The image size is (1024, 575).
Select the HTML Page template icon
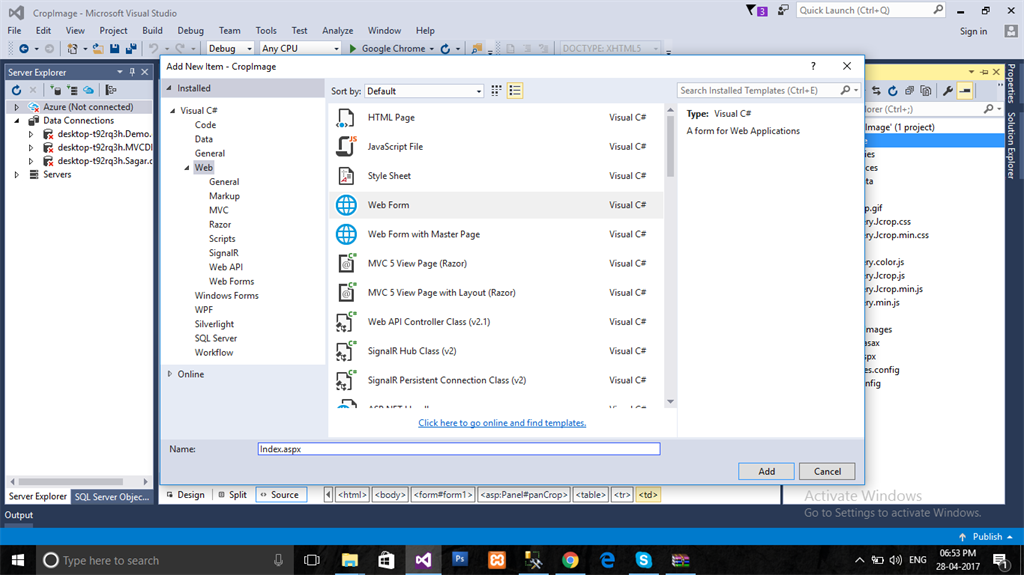tap(346, 118)
